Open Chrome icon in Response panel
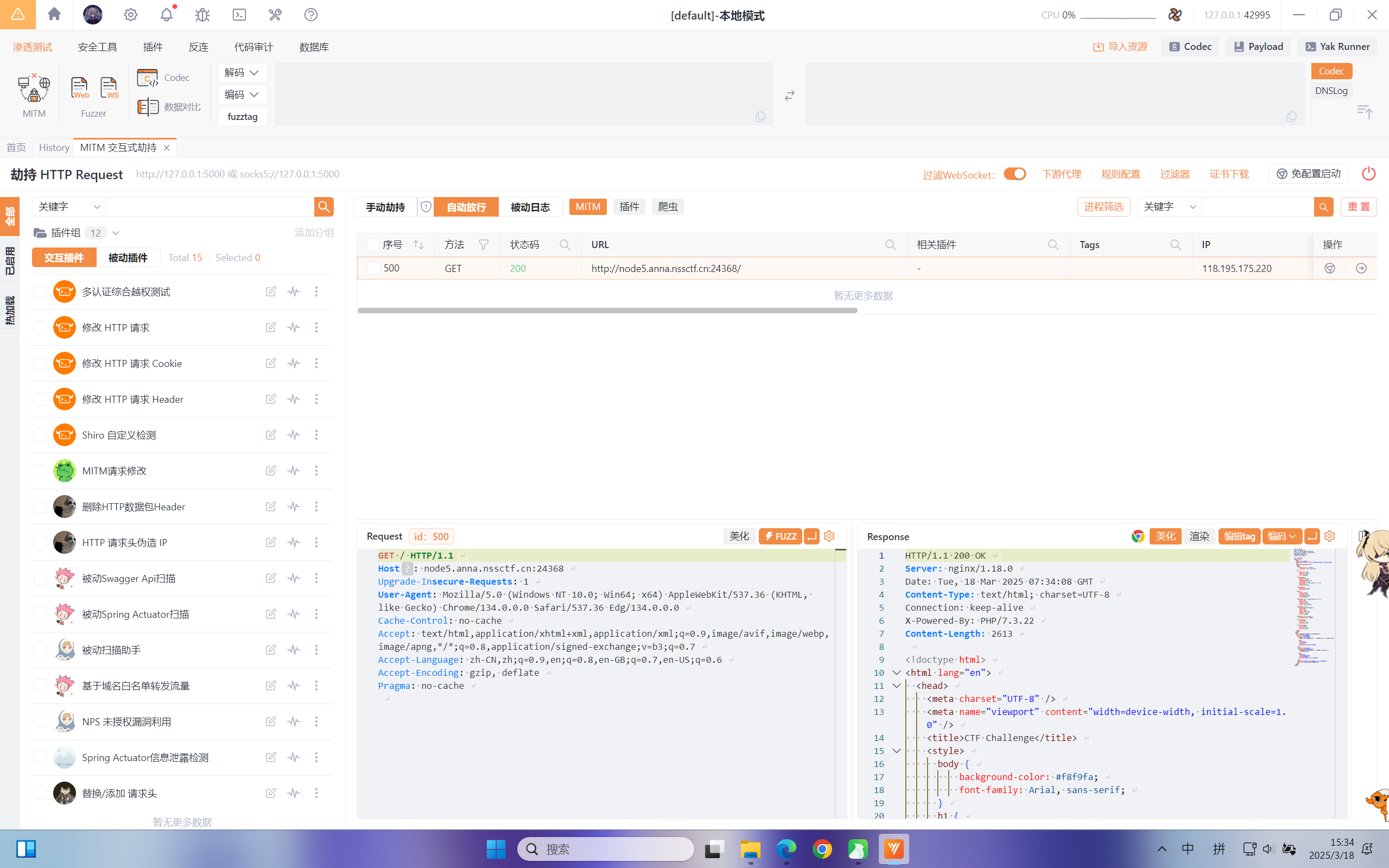Viewport: 1389px width, 868px height. (1138, 536)
